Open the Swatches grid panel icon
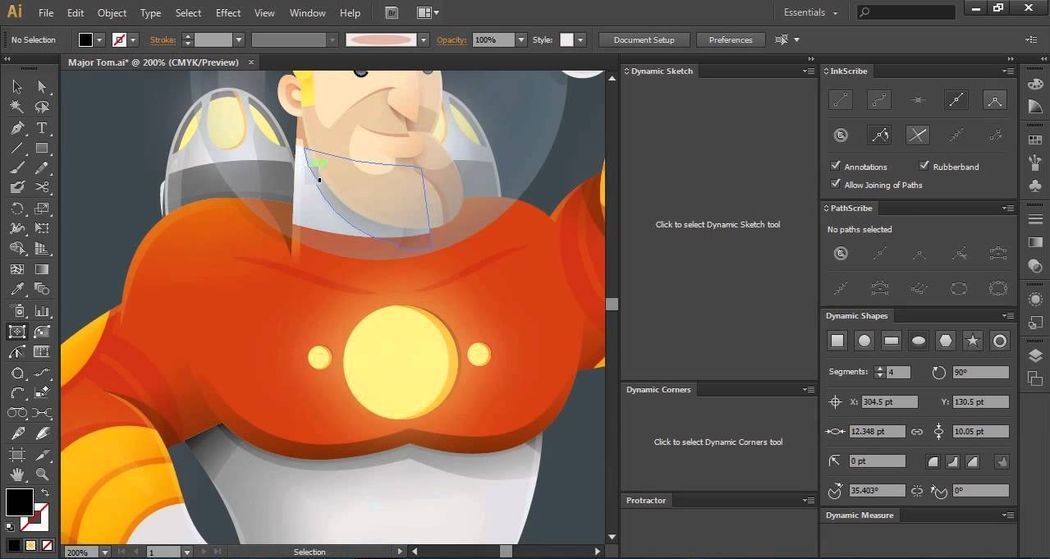1050x559 pixels. [x=1035, y=139]
